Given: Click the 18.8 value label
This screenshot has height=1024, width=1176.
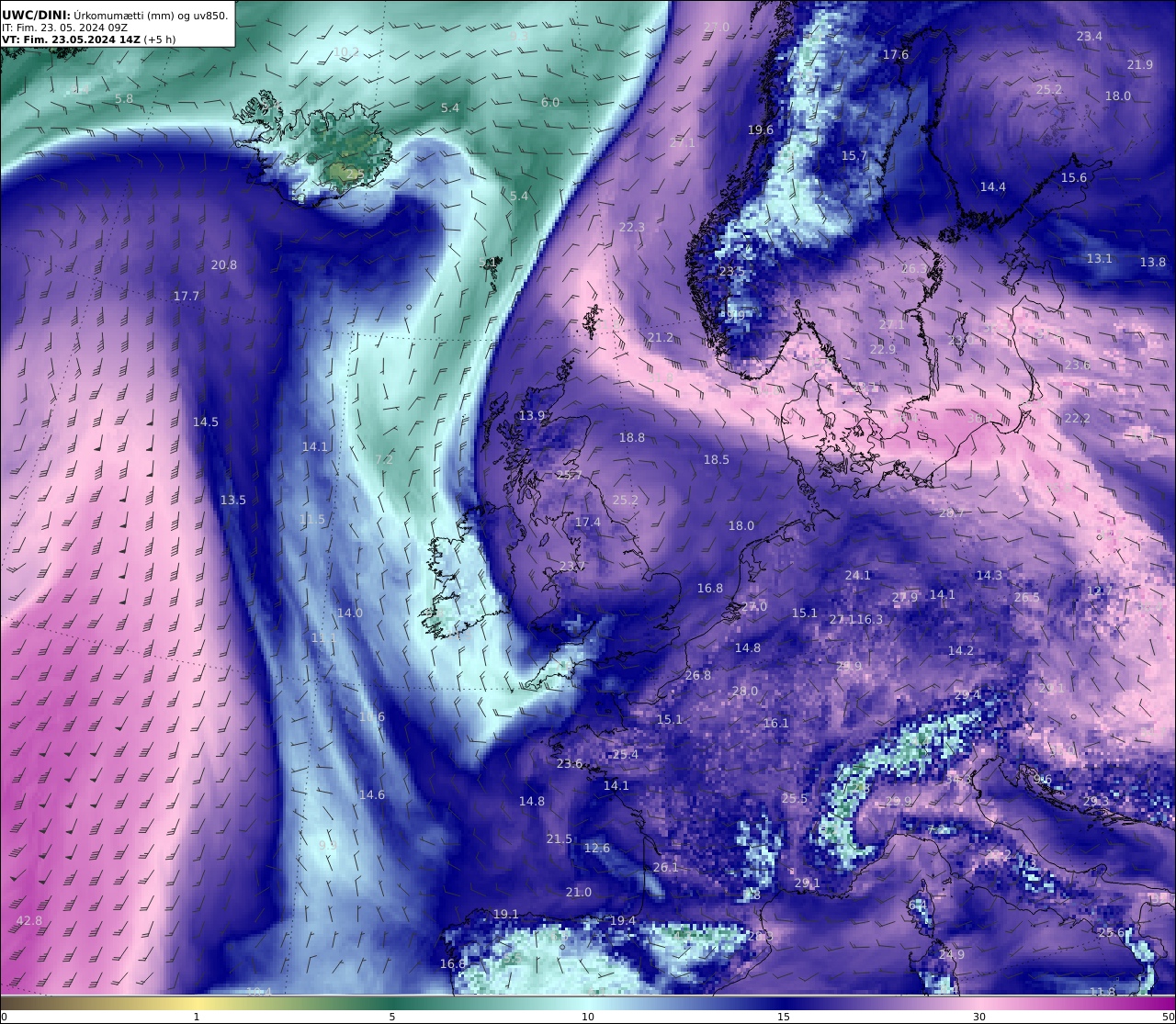Looking at the screenshot, I should [632, 437].
